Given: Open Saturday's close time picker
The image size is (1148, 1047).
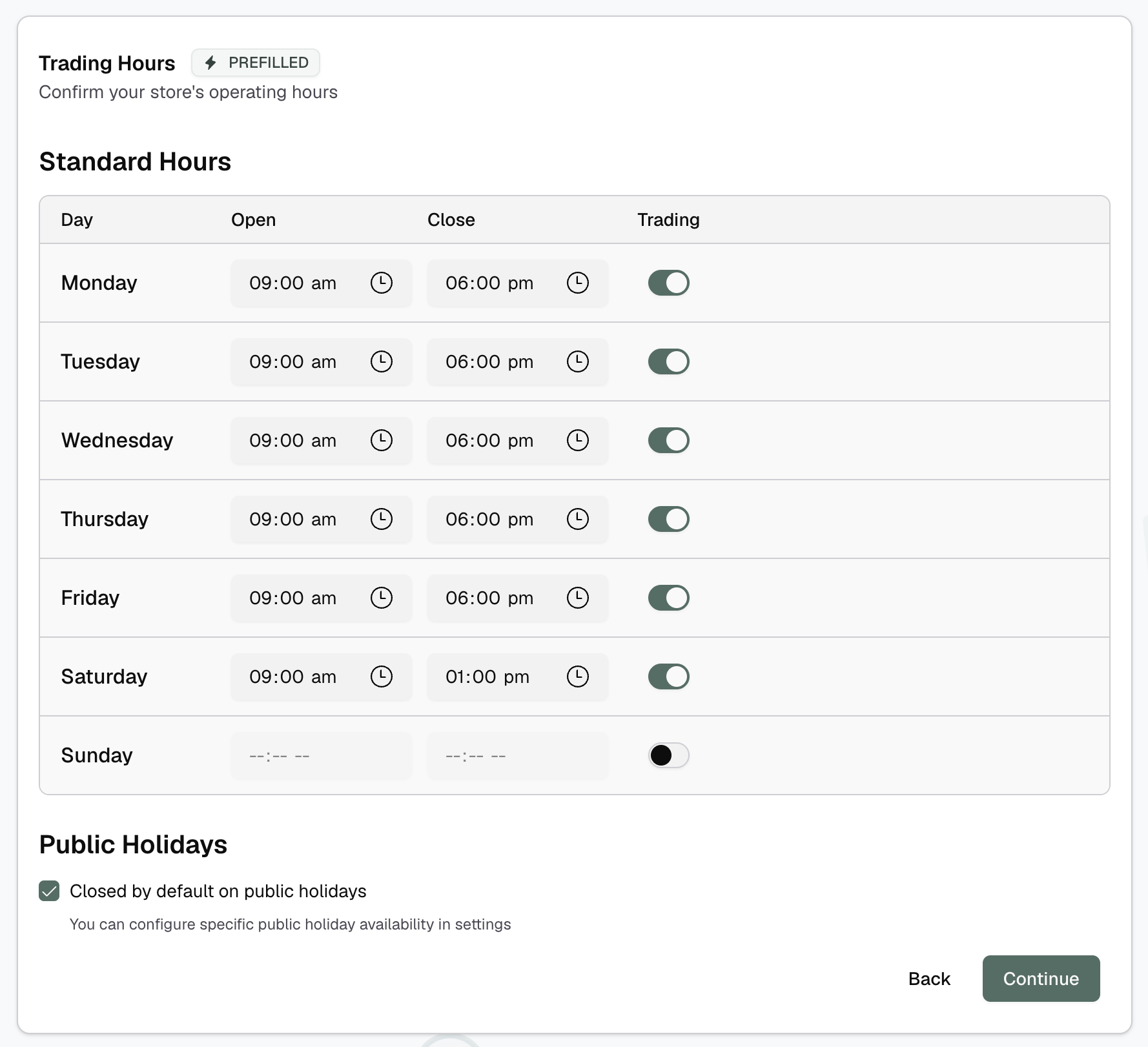Looking at the screenshot, I should pyautogui.click(x=578, y=676).
